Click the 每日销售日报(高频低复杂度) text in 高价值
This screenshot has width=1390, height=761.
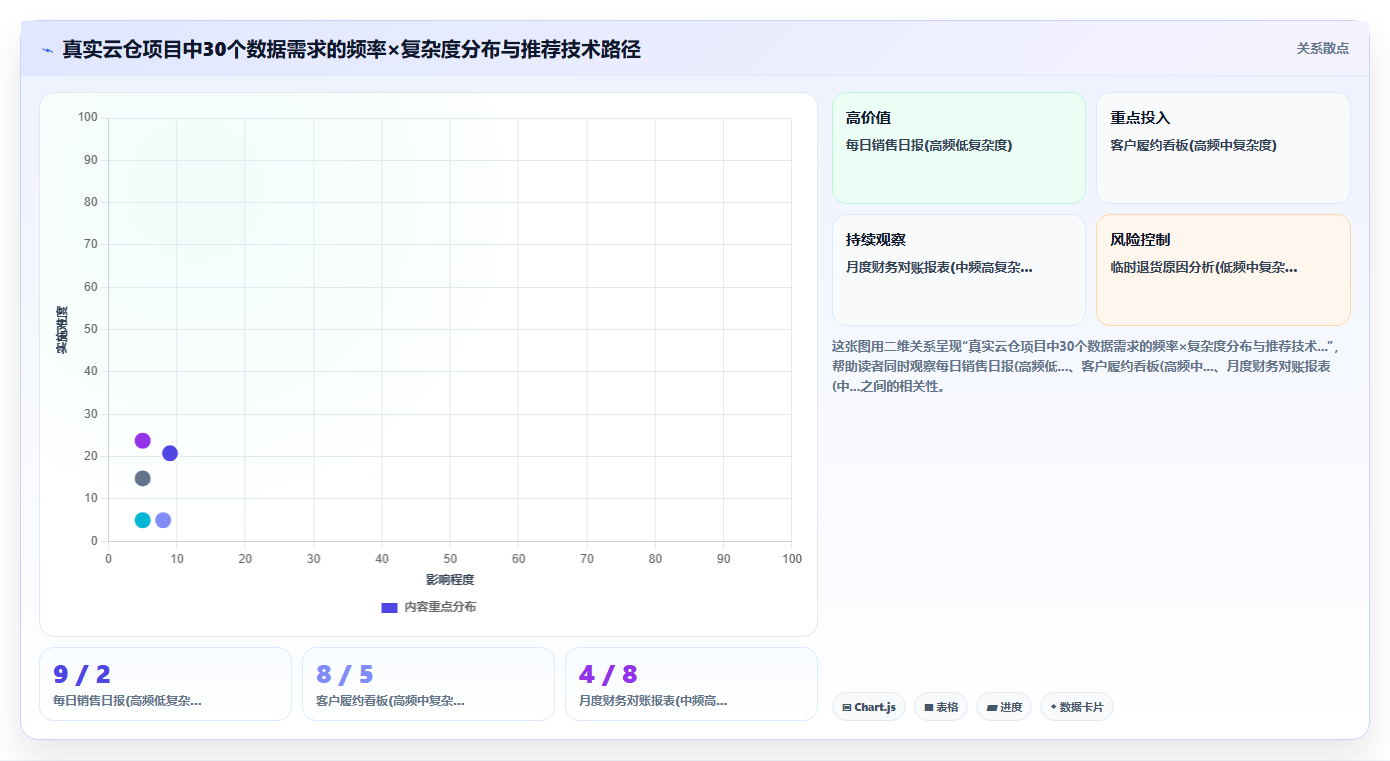click(929, 145)
